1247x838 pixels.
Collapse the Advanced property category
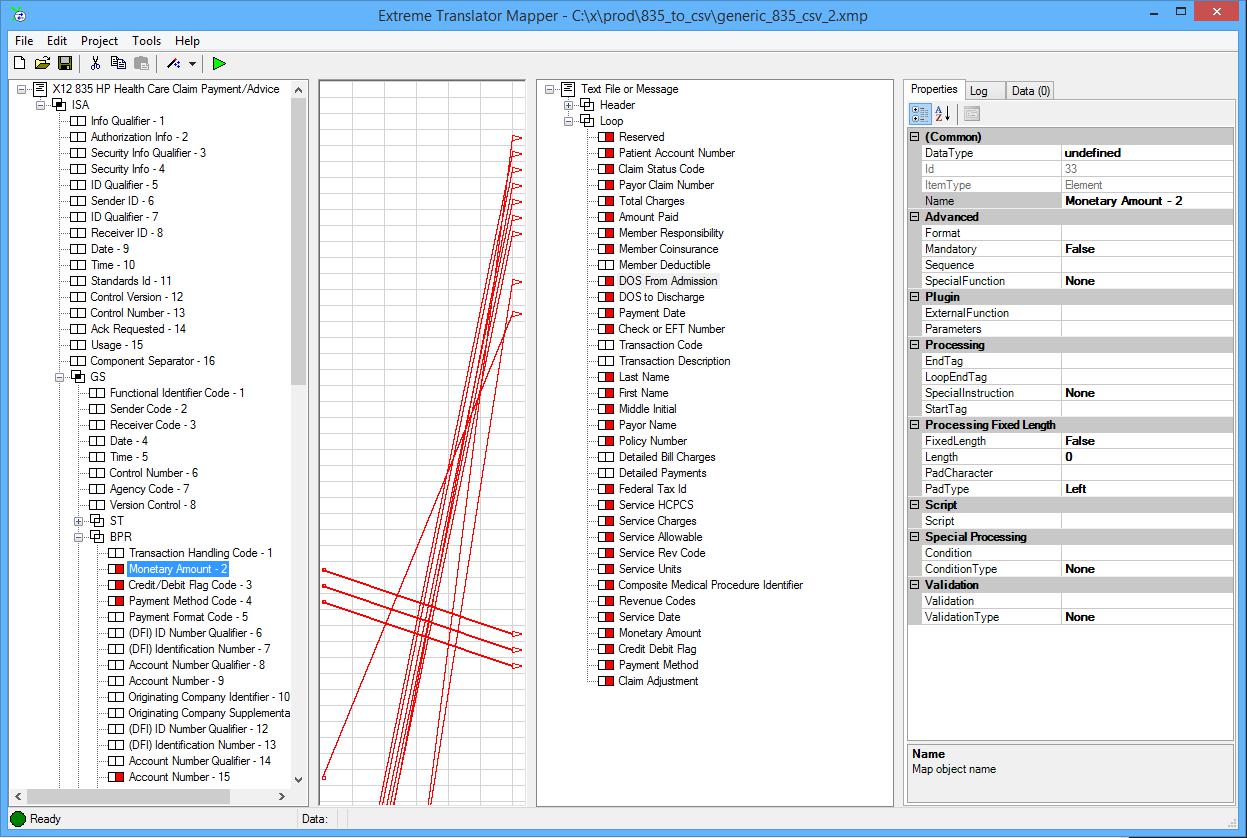pyautogui.click(x=915, y=217)
